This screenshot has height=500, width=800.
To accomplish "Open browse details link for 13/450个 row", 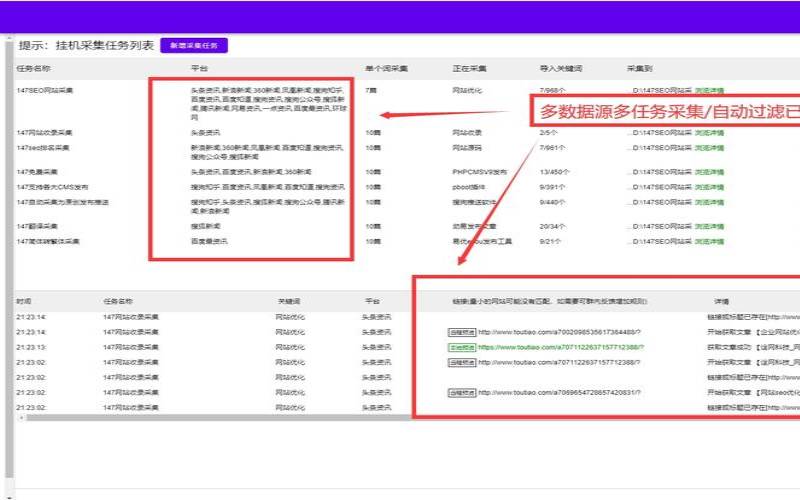I will pos(709,172).
